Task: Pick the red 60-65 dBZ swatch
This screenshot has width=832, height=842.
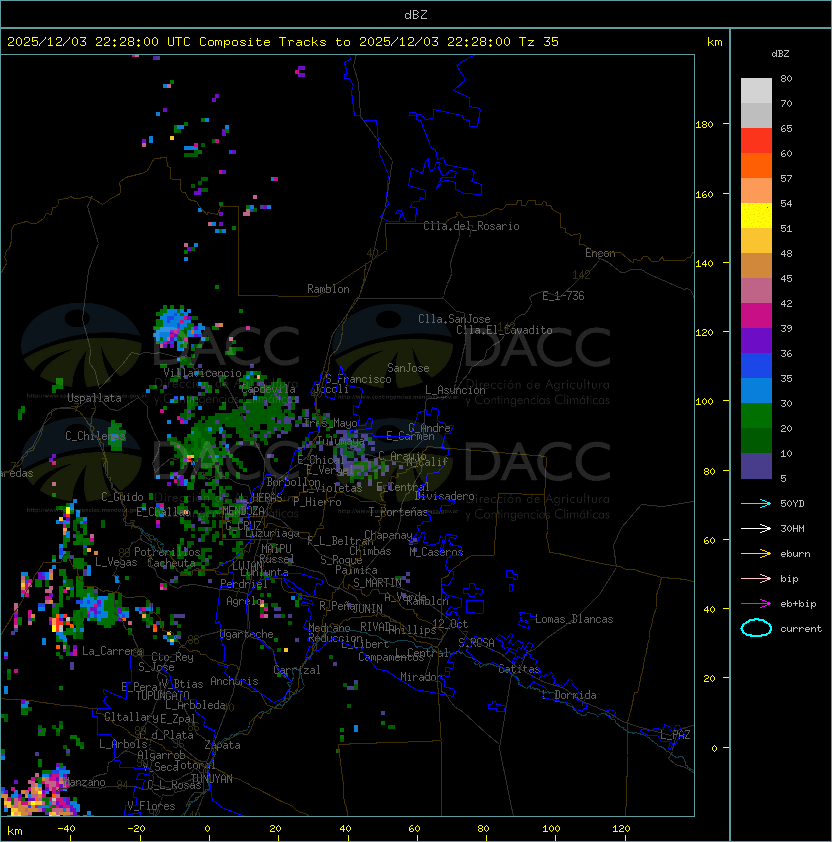Action: coord(756,141)
